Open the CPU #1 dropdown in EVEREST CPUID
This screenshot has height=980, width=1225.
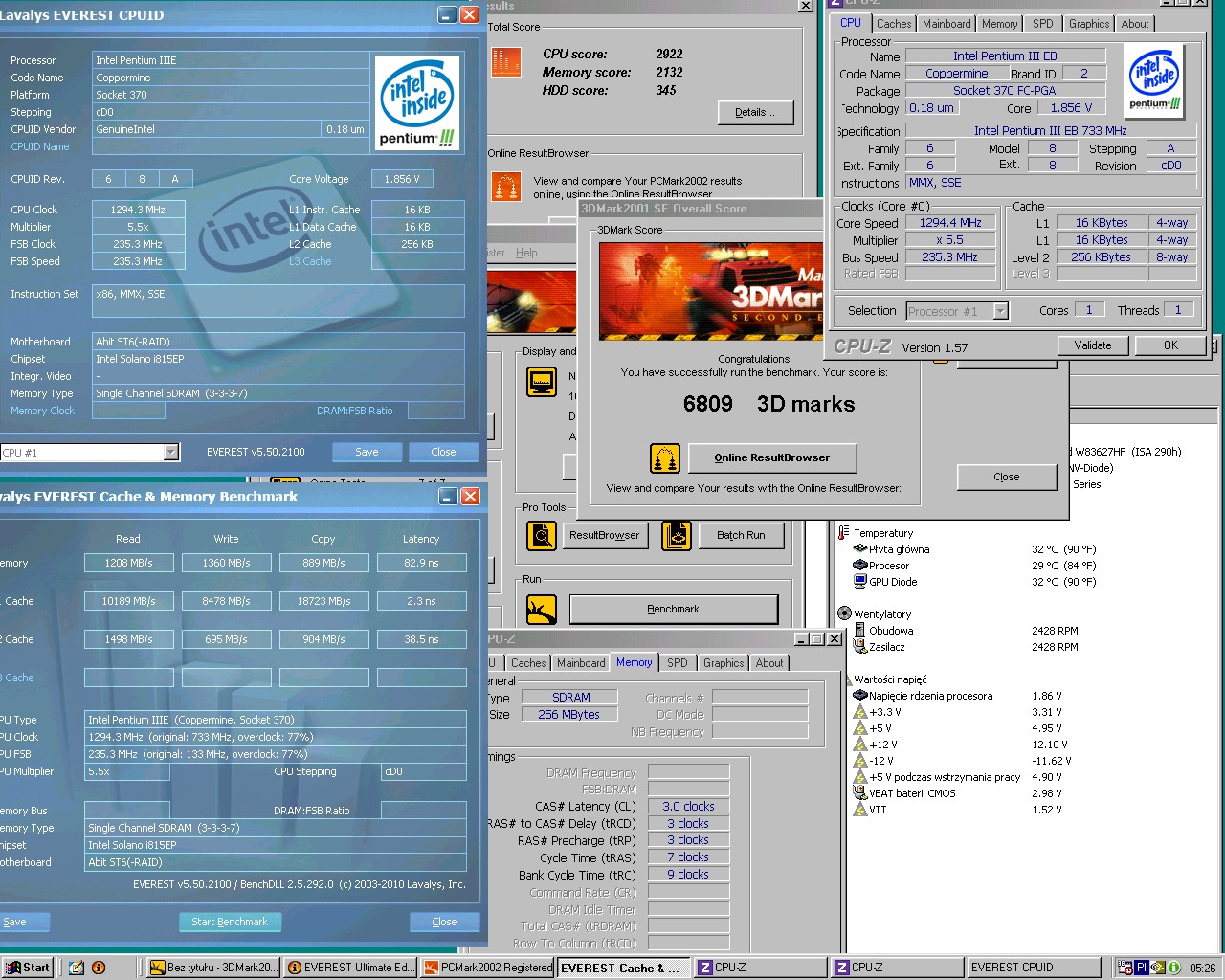170,453
